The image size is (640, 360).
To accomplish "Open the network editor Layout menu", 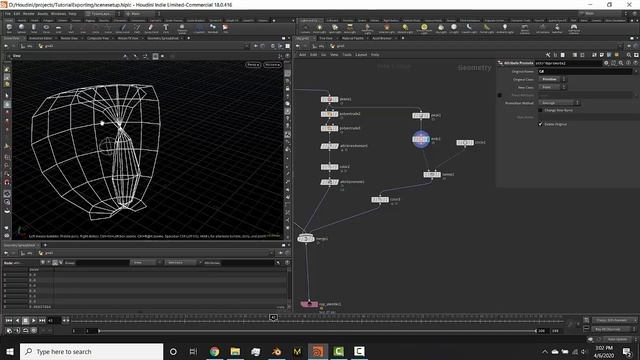I will pyautogui.click(x=361, y=55).
